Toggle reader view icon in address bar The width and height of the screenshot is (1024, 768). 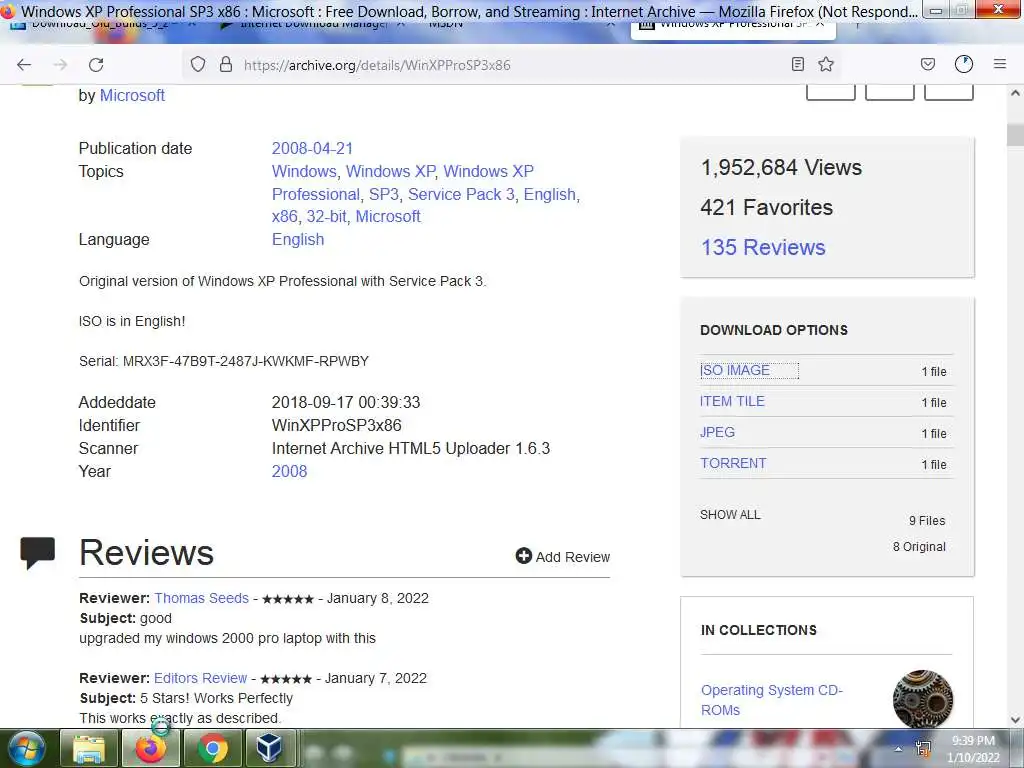(797, 64)
